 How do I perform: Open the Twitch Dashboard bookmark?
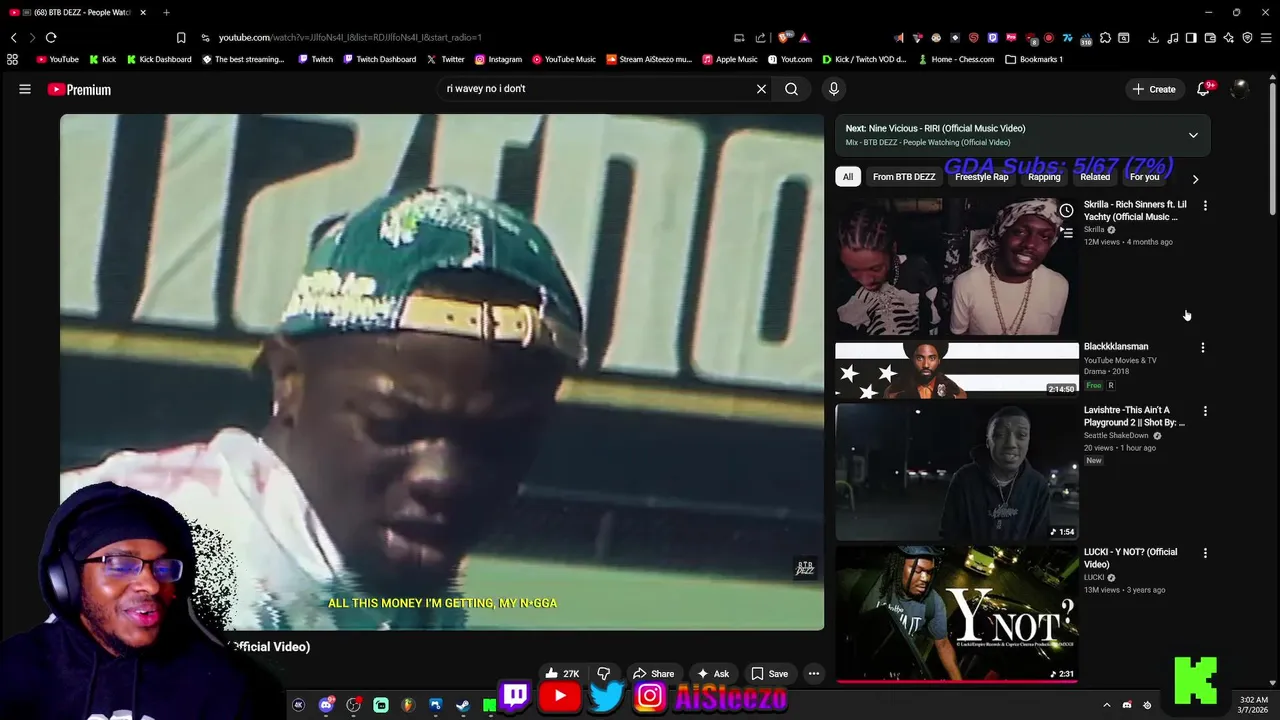[379, 59]
